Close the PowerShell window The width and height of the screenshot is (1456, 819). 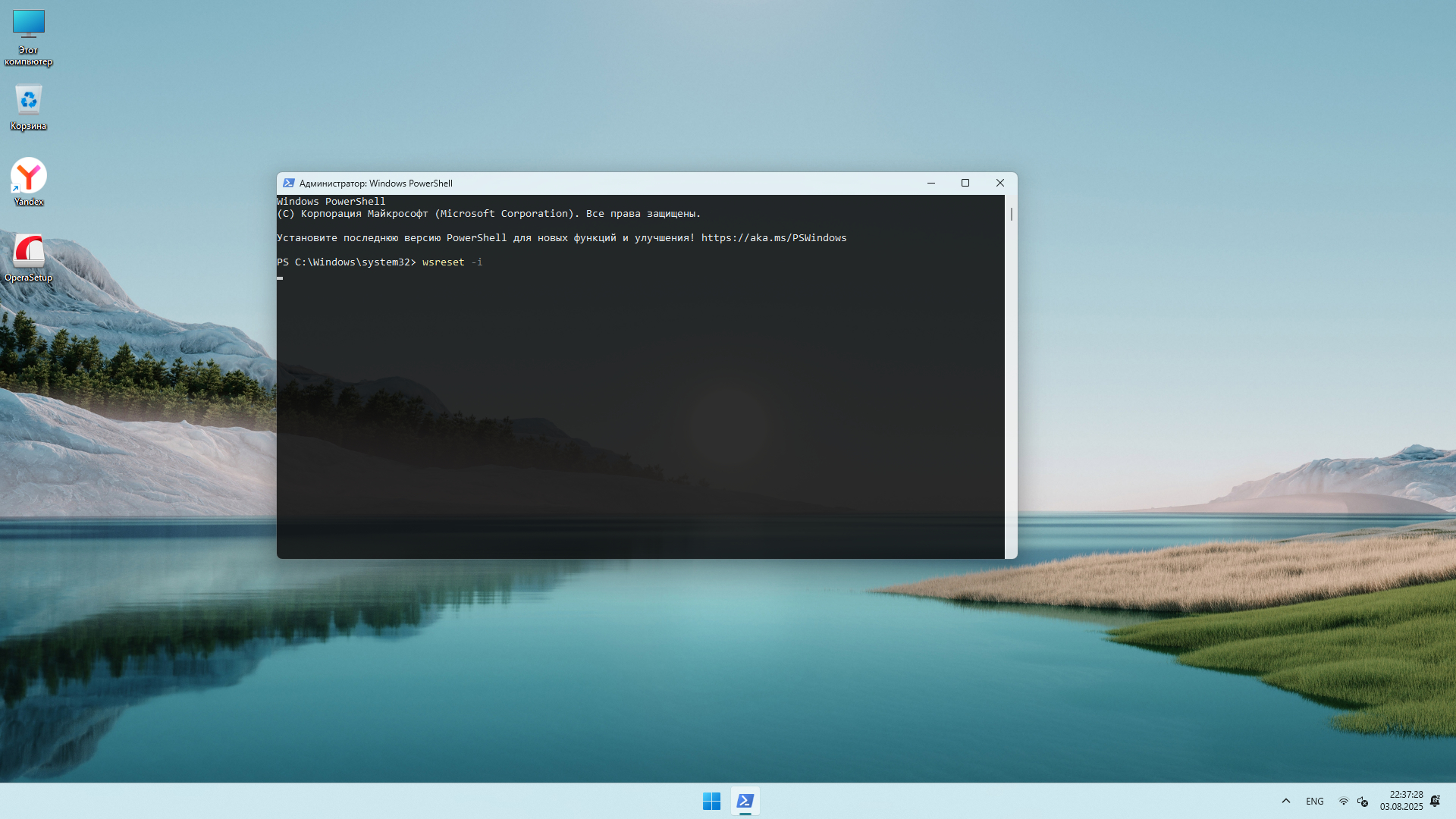pyautogui.click(x=1000, y=183)
